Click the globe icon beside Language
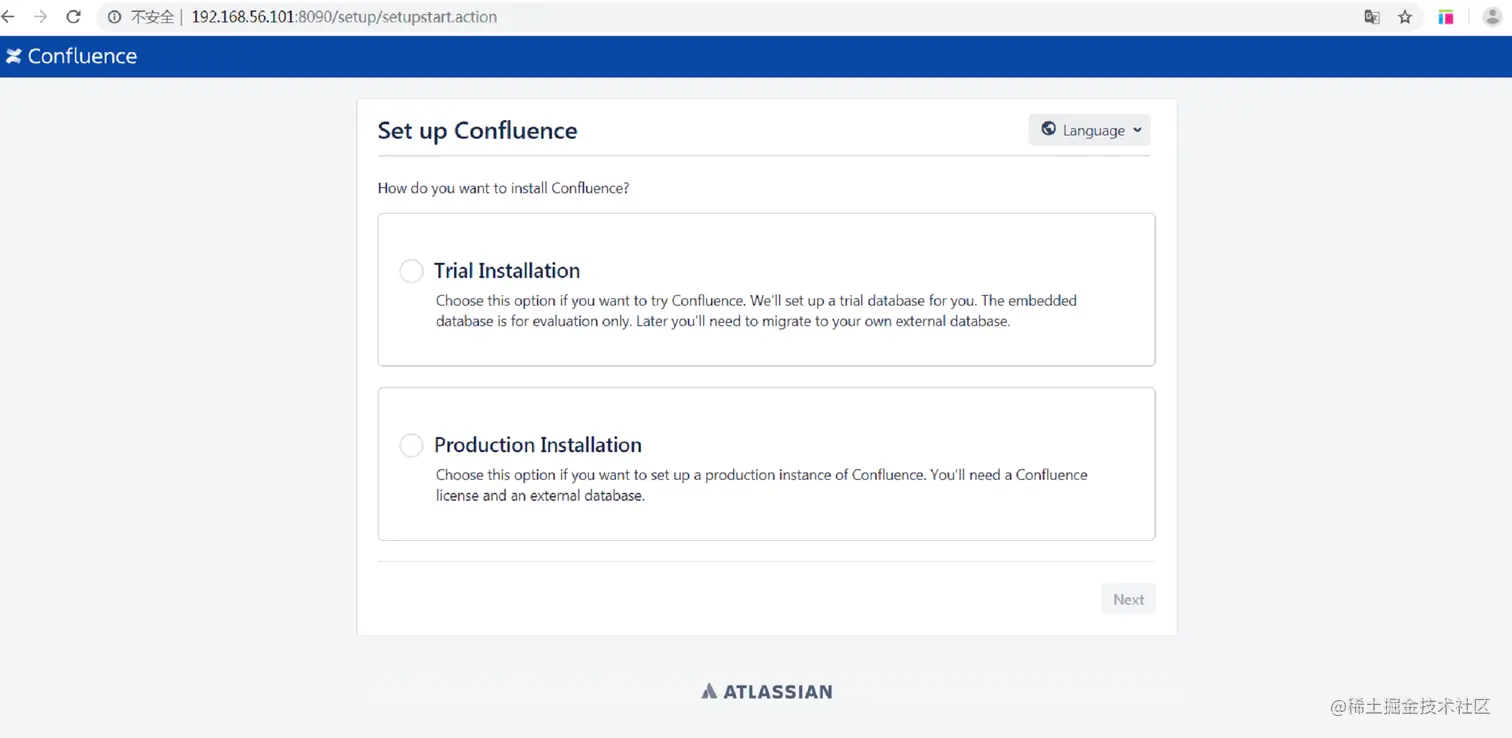This screenshot has height=738, width=1512. tap(1048, 129)
